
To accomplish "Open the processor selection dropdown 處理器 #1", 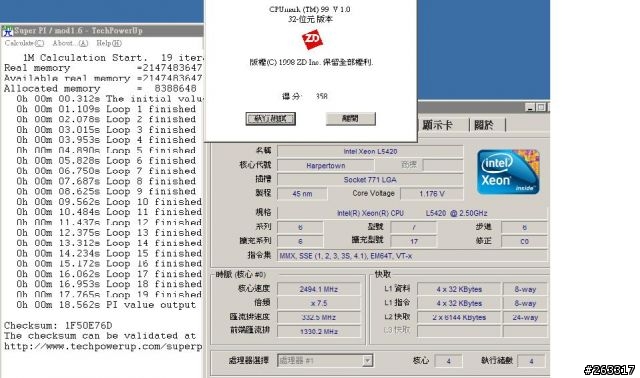I will 325,360.
